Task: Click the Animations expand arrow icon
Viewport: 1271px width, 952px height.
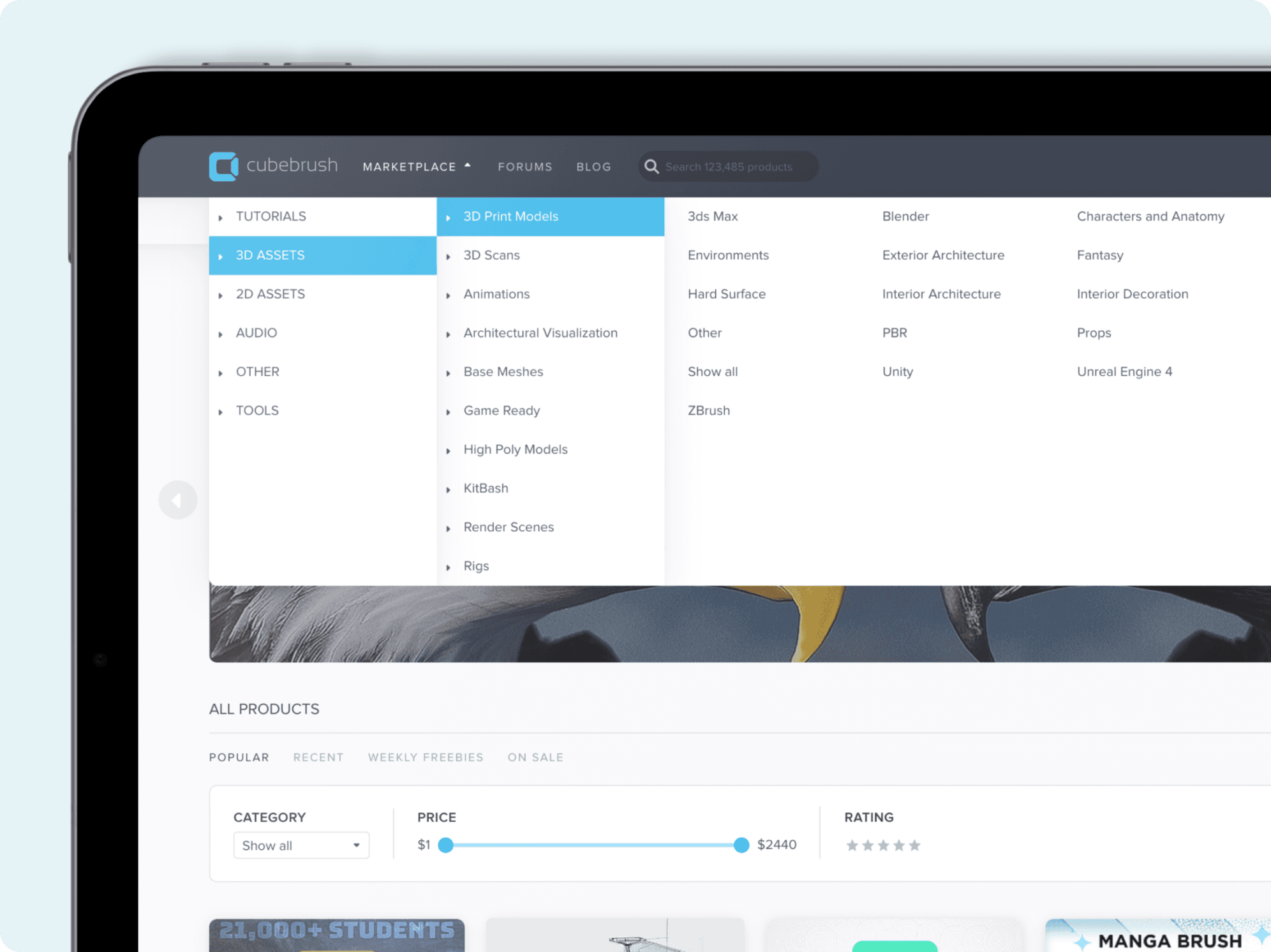Action: click(450, 294)
